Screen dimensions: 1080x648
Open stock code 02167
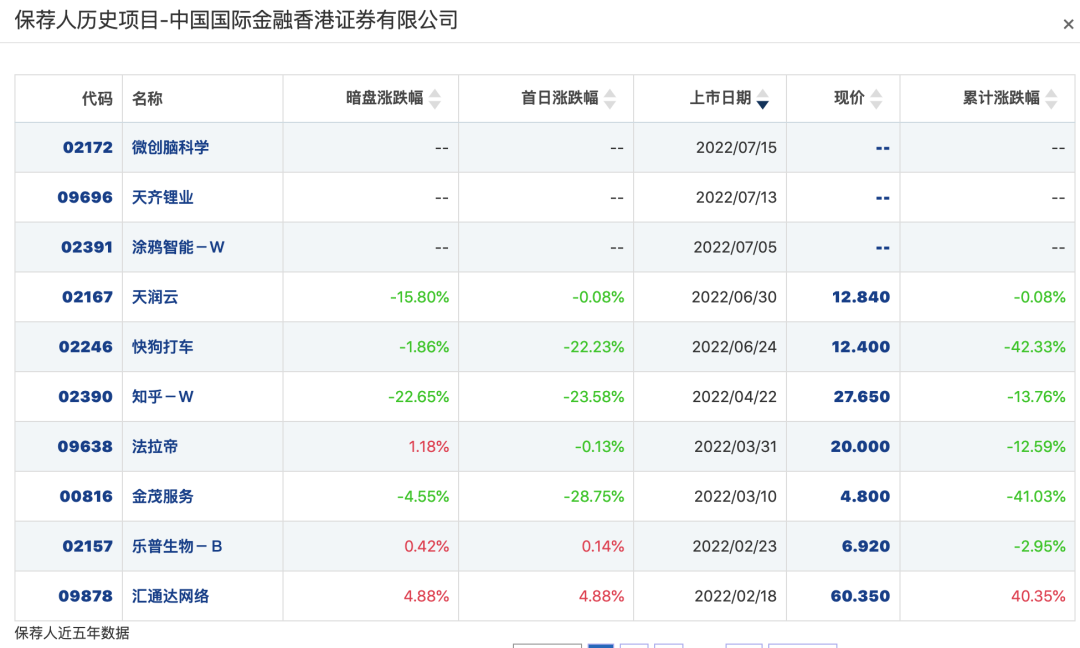[x=87, y=297]
